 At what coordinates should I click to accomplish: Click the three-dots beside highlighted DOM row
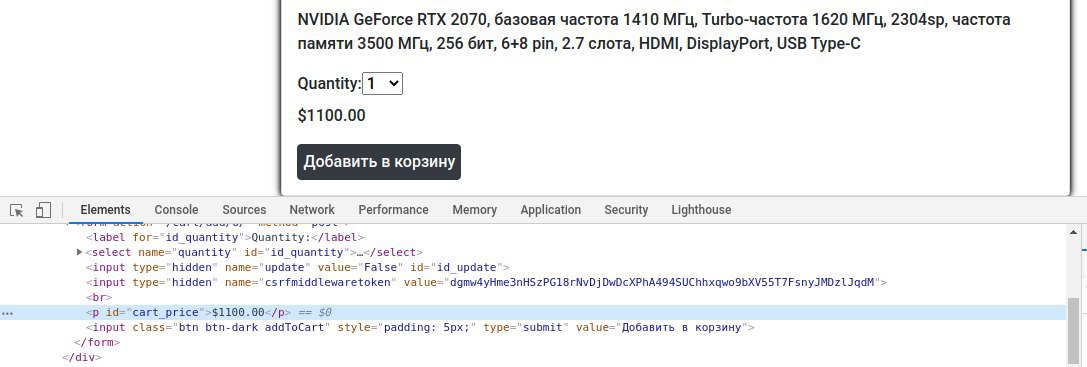[8, 313]
